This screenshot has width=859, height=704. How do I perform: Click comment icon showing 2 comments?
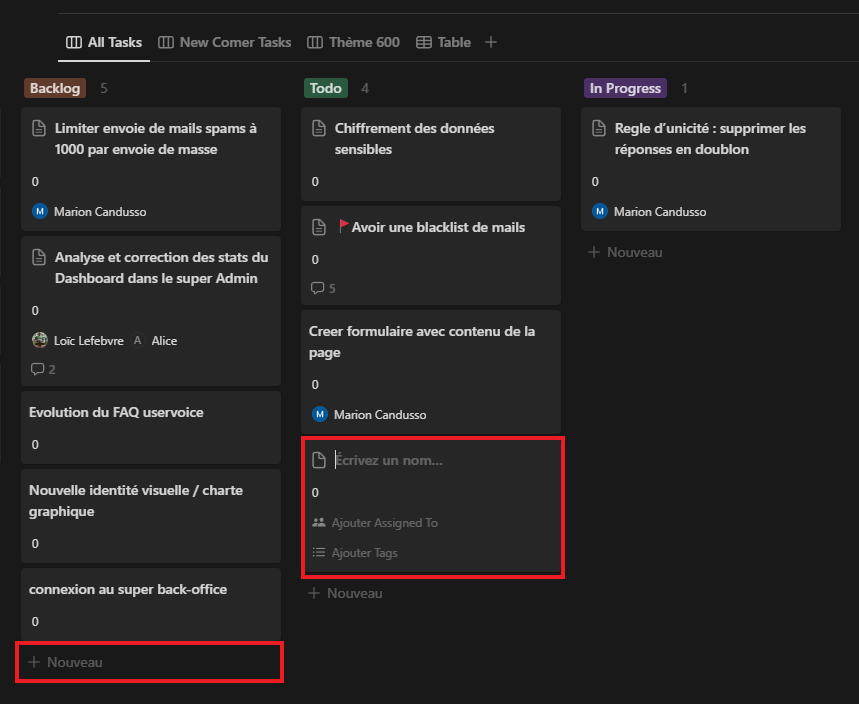pyautogui.click(x=38, y=369)
